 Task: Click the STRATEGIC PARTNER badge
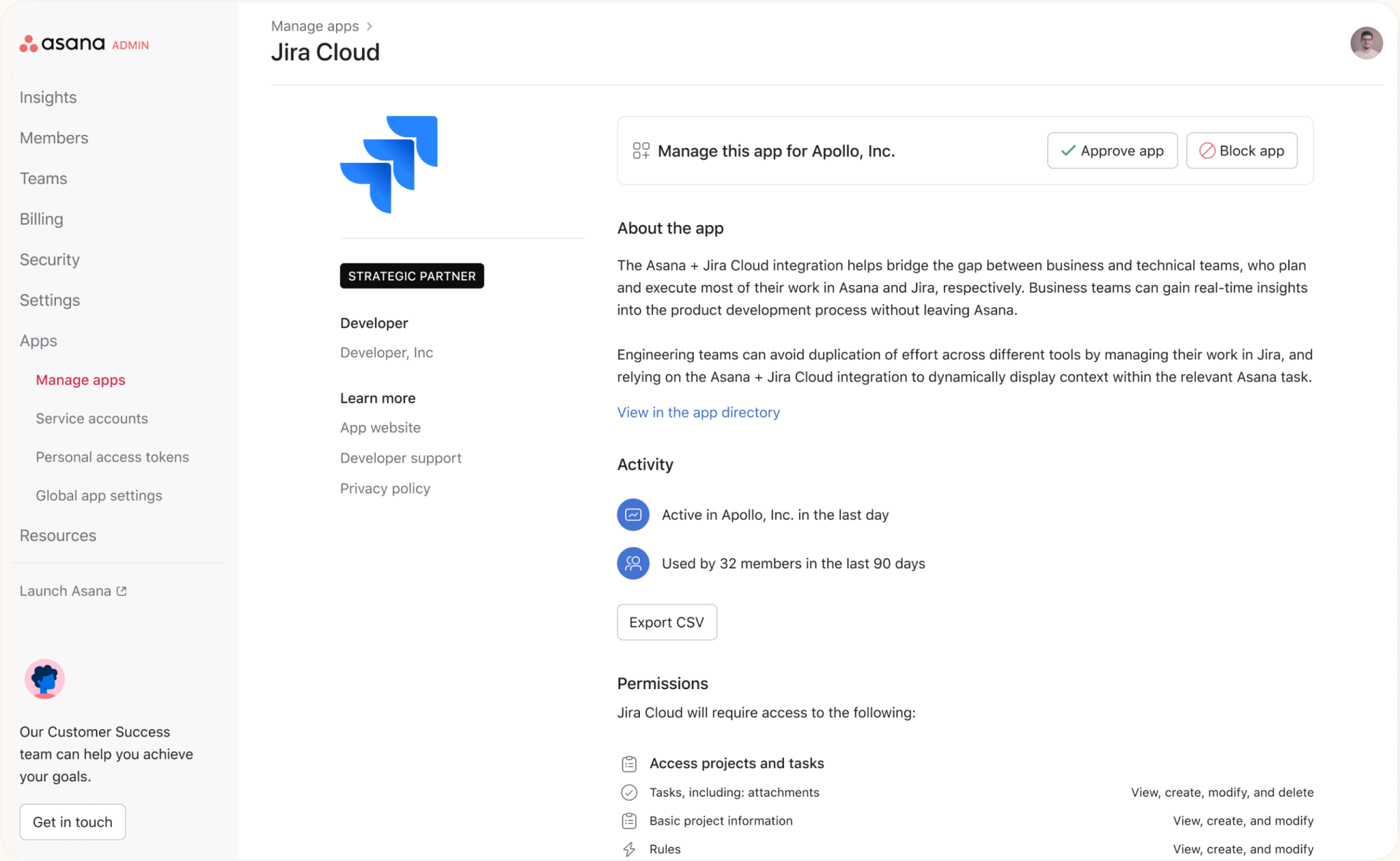tap(411, 276)
